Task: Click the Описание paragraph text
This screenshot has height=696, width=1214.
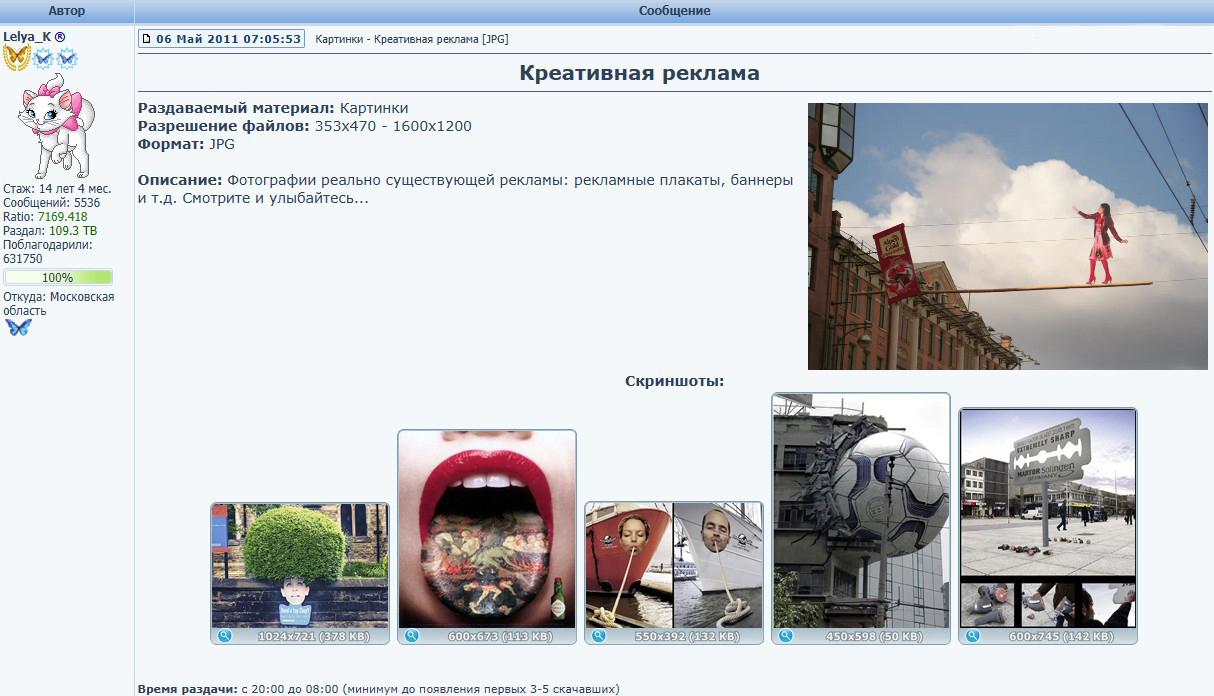Action: 466,189
